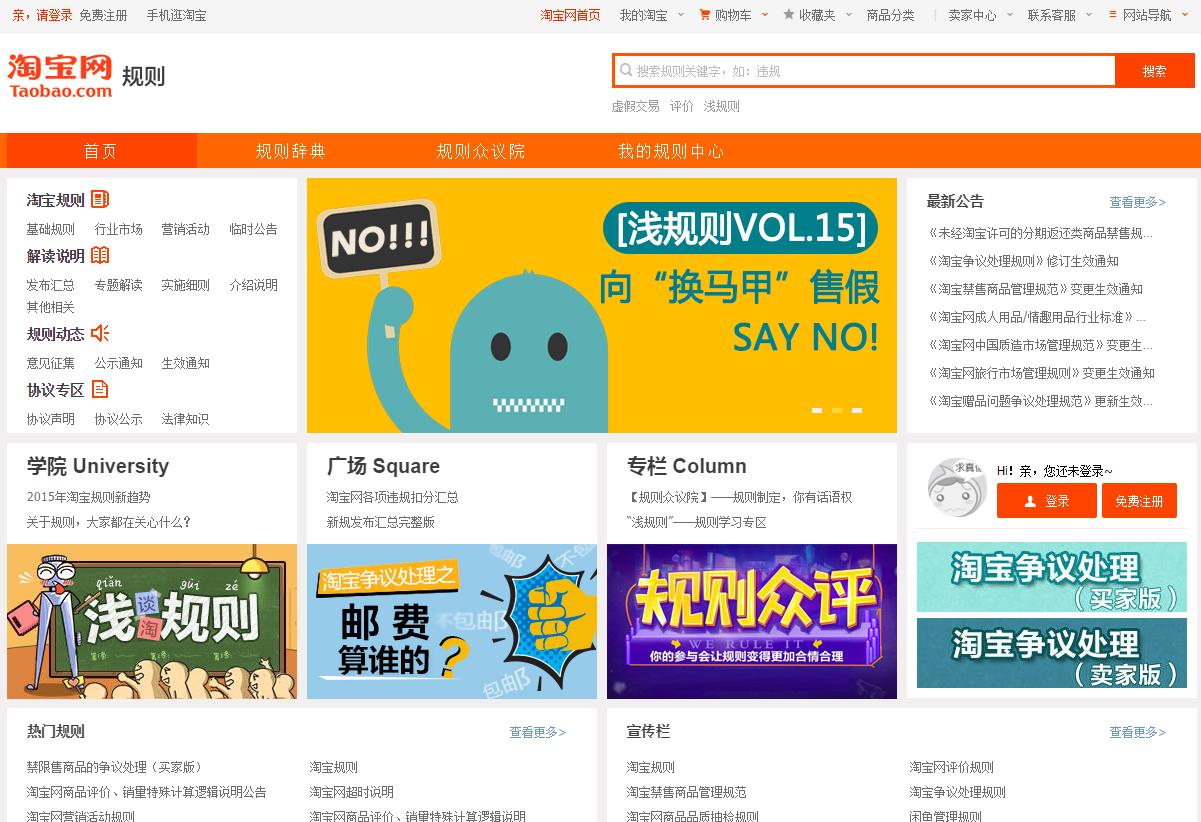The height and width of the screenshot is (822, 1201).
Task: Expand the 收藏夹 dropdown arrow
Action: pos(849,15)
